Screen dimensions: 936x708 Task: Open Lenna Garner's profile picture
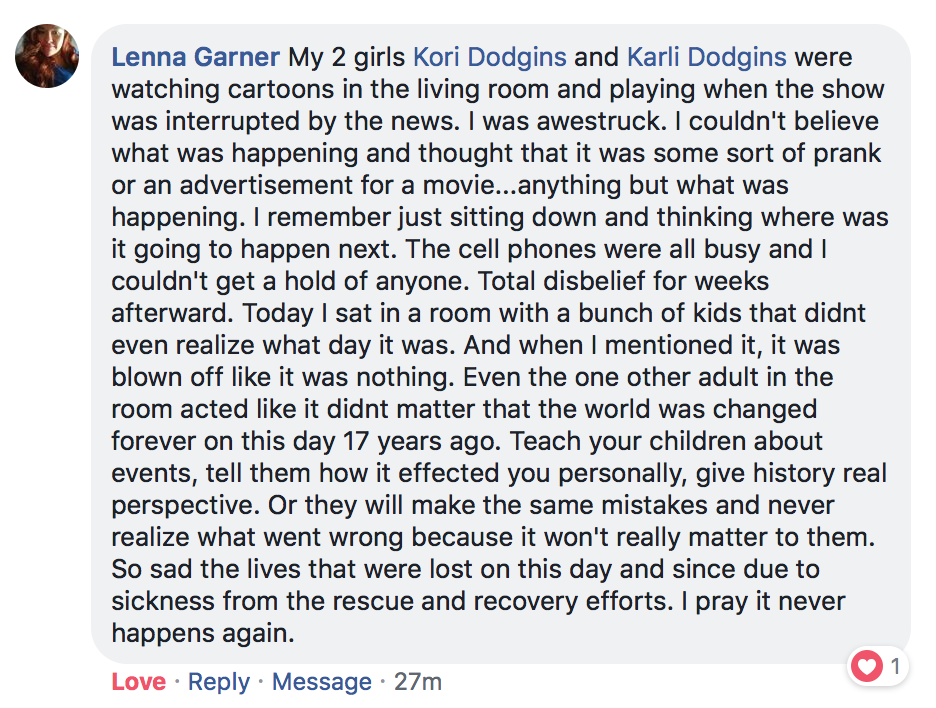[x=46, y=56]
